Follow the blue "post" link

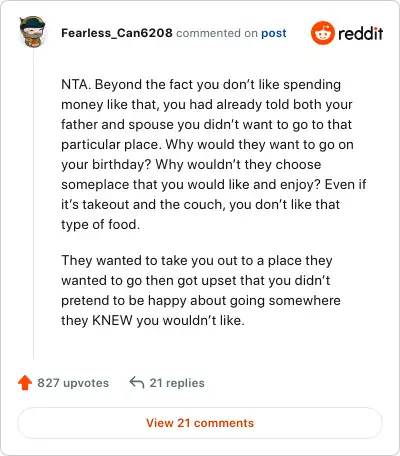point(274,33)
